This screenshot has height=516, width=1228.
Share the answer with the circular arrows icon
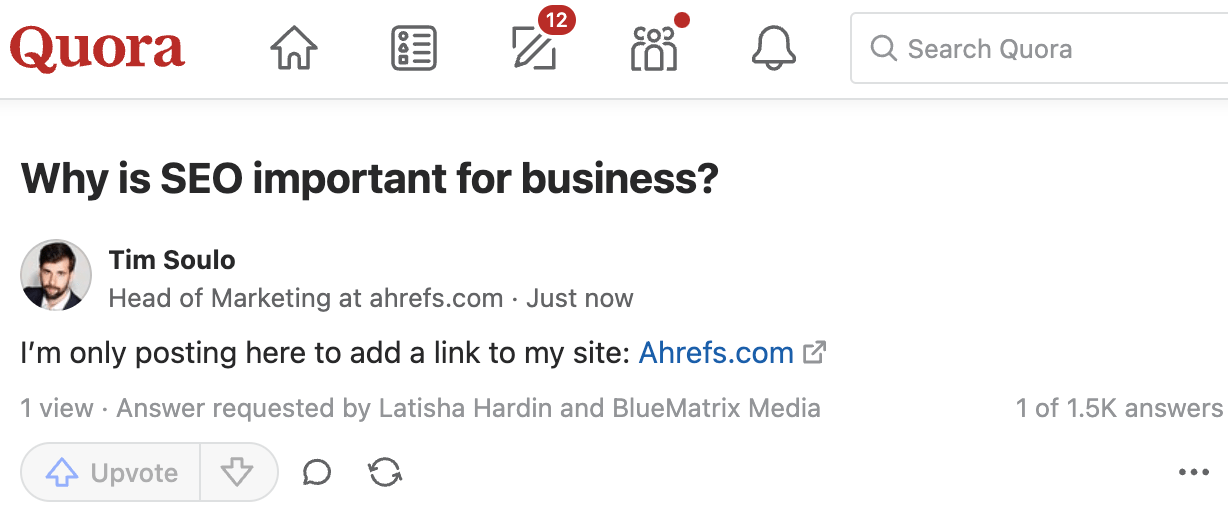point(385,472)
